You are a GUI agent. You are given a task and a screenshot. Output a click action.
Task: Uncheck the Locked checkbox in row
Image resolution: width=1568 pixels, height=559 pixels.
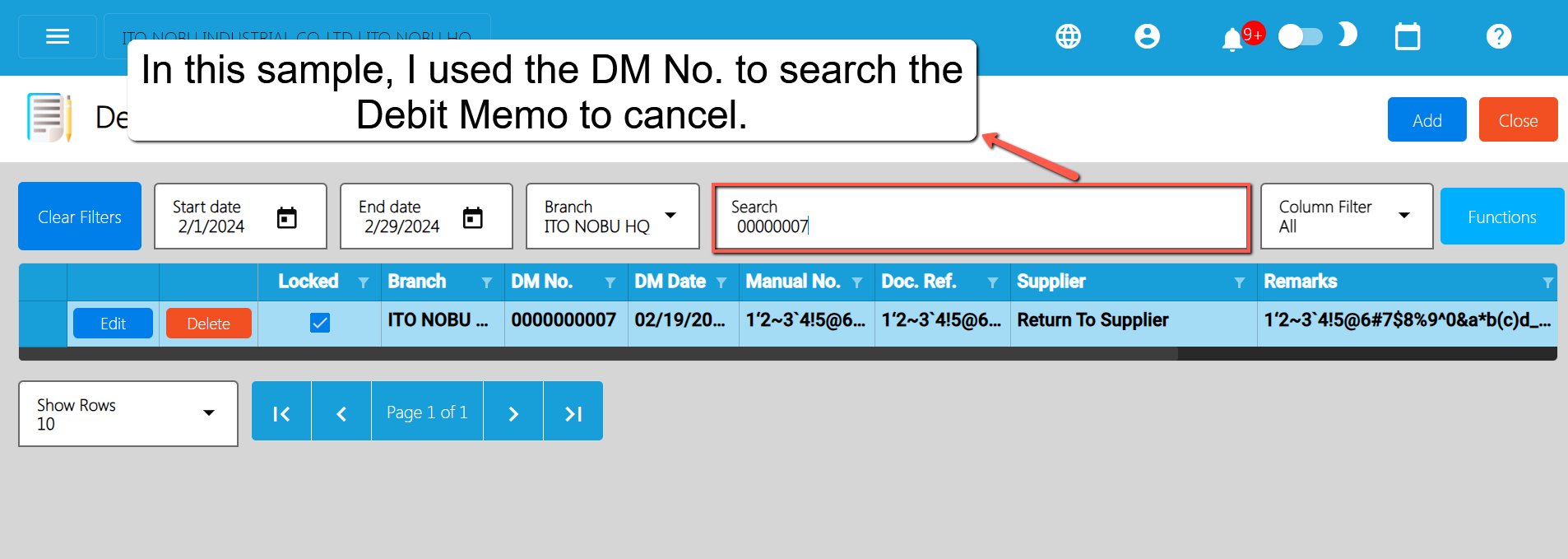pyautogui.click(x=320, y=323)
